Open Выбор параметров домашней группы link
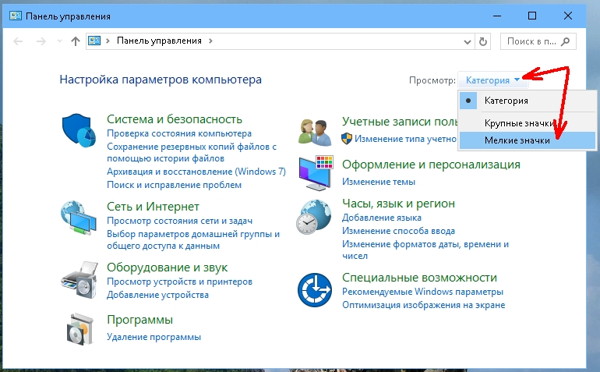 tap(193, 240)
